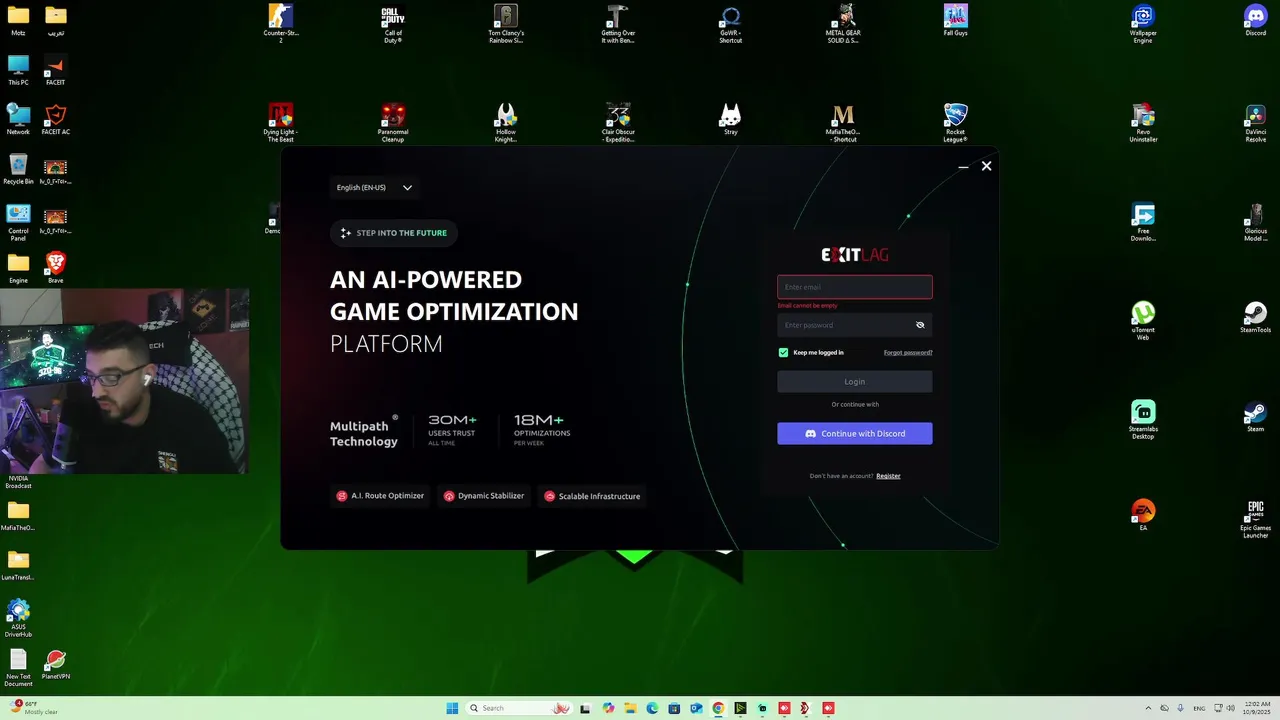Image resolution: width=1280 pixels, height=720 pixels.
Task: Launch Metal Gear Solid desktop icon
Action: [x=843, y=23]
